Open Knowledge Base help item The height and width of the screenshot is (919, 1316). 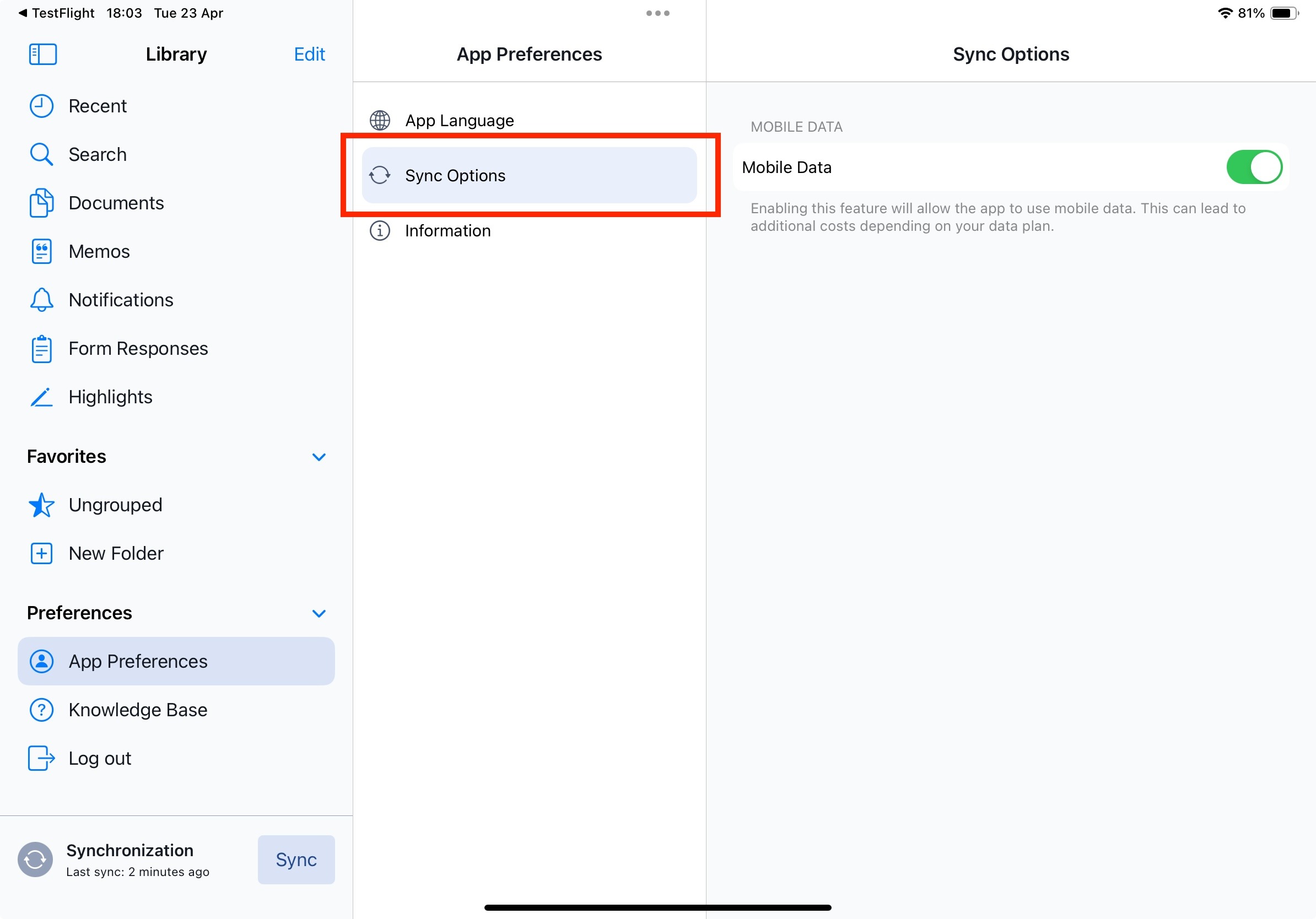(x=138, y=710)
